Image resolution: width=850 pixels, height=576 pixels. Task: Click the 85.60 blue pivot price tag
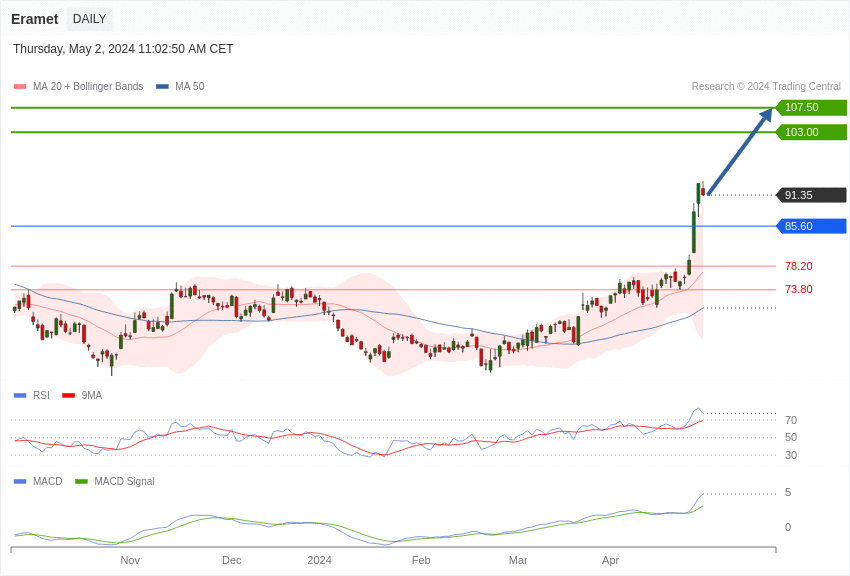tap(811, 226)
